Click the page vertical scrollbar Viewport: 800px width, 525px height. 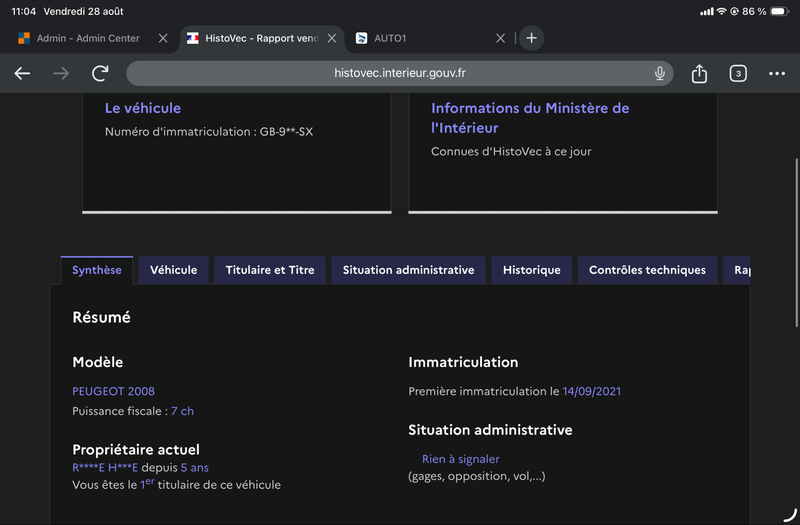click(x=796, y=242)
